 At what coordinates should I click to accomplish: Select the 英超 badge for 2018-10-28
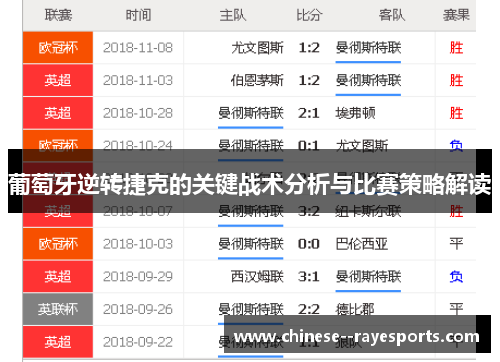(58, 113)
